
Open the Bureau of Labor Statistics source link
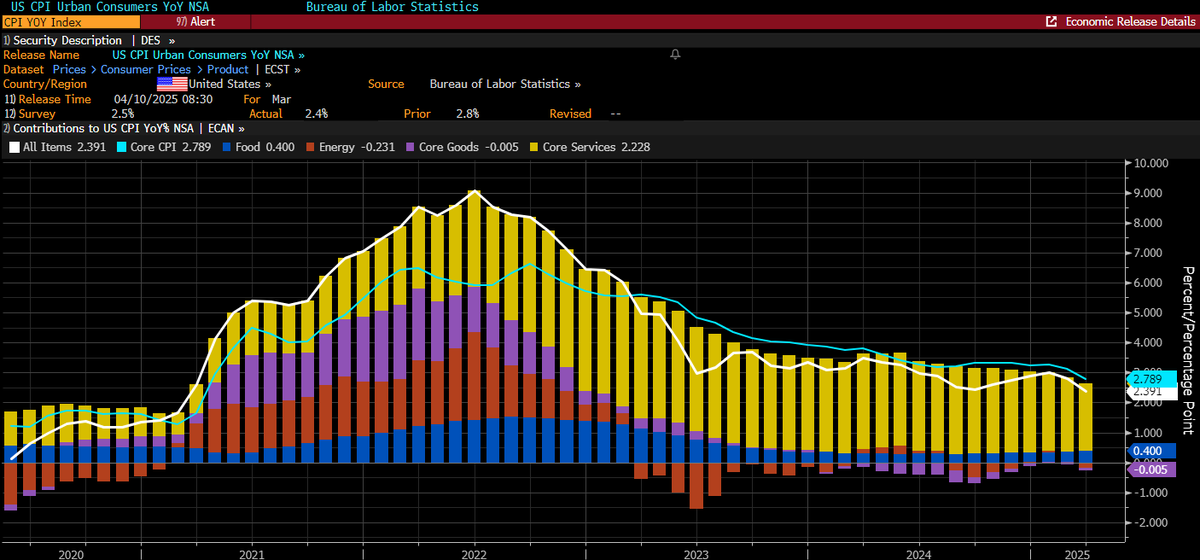[x=505, y=84]
